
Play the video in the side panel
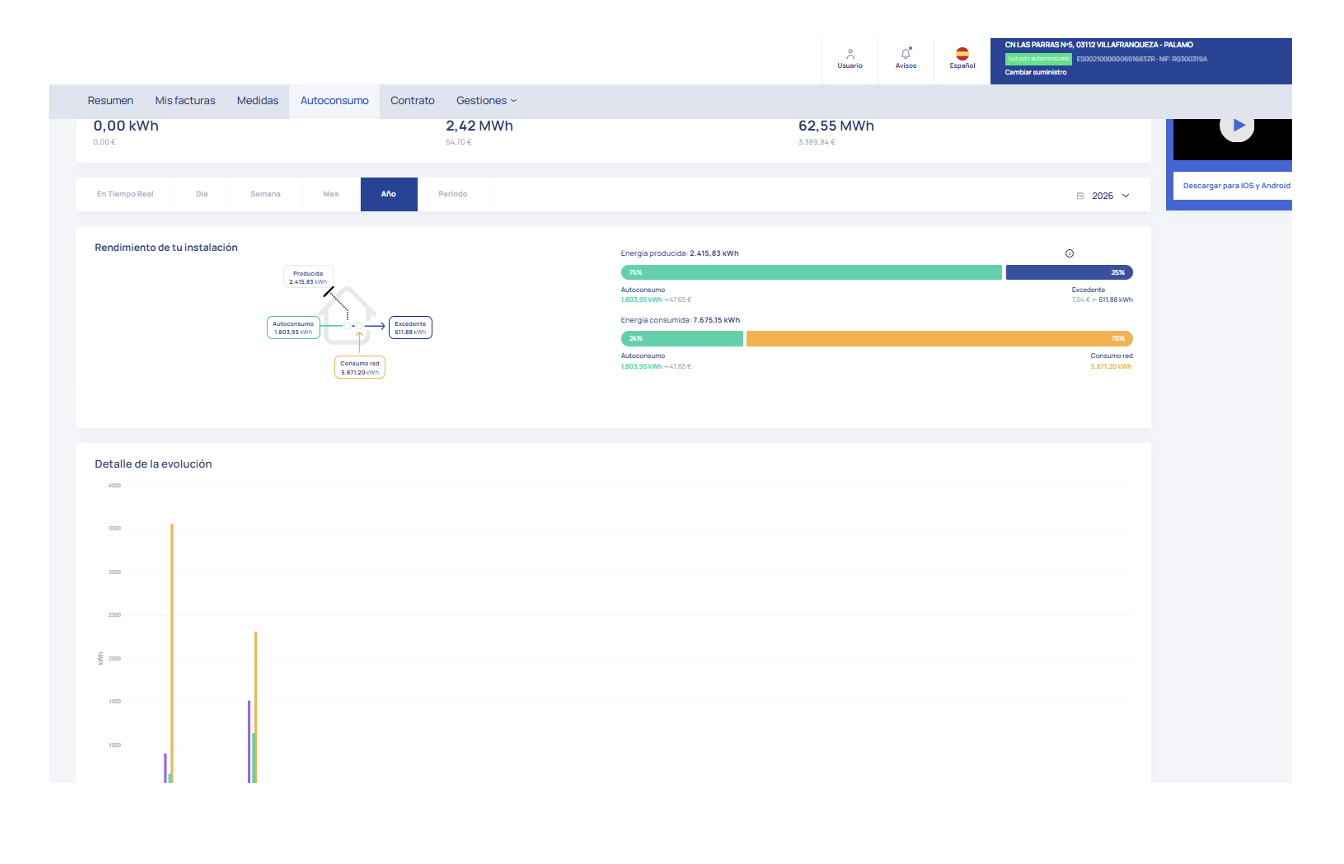1238,126
